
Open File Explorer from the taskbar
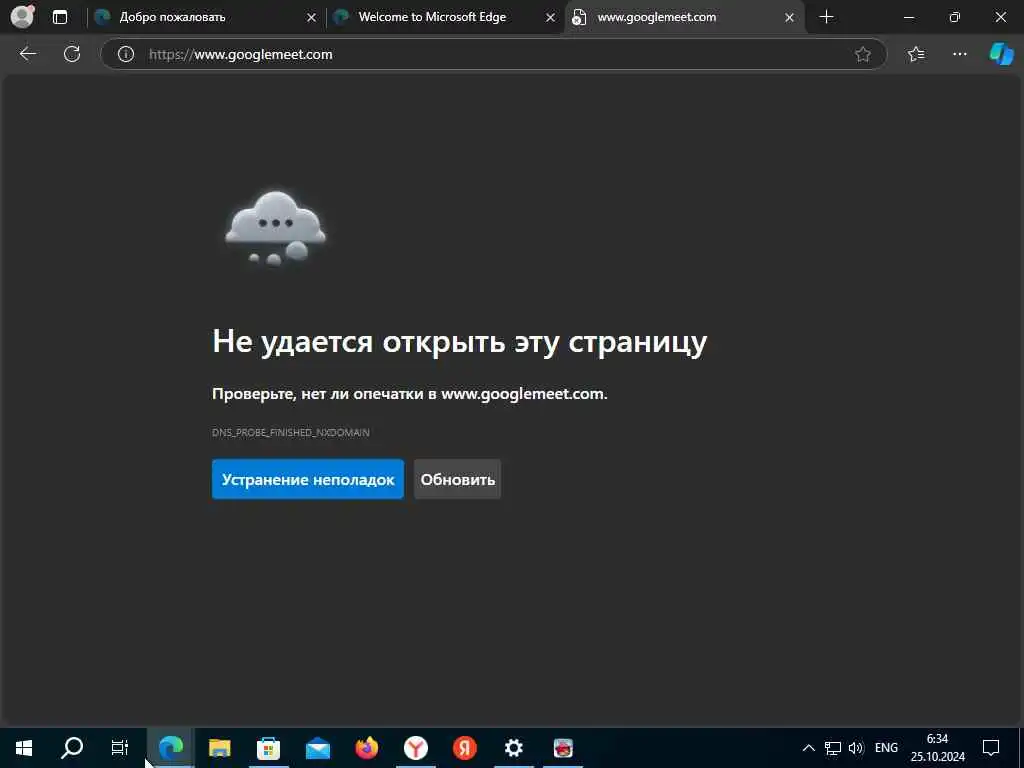point(219,748)
